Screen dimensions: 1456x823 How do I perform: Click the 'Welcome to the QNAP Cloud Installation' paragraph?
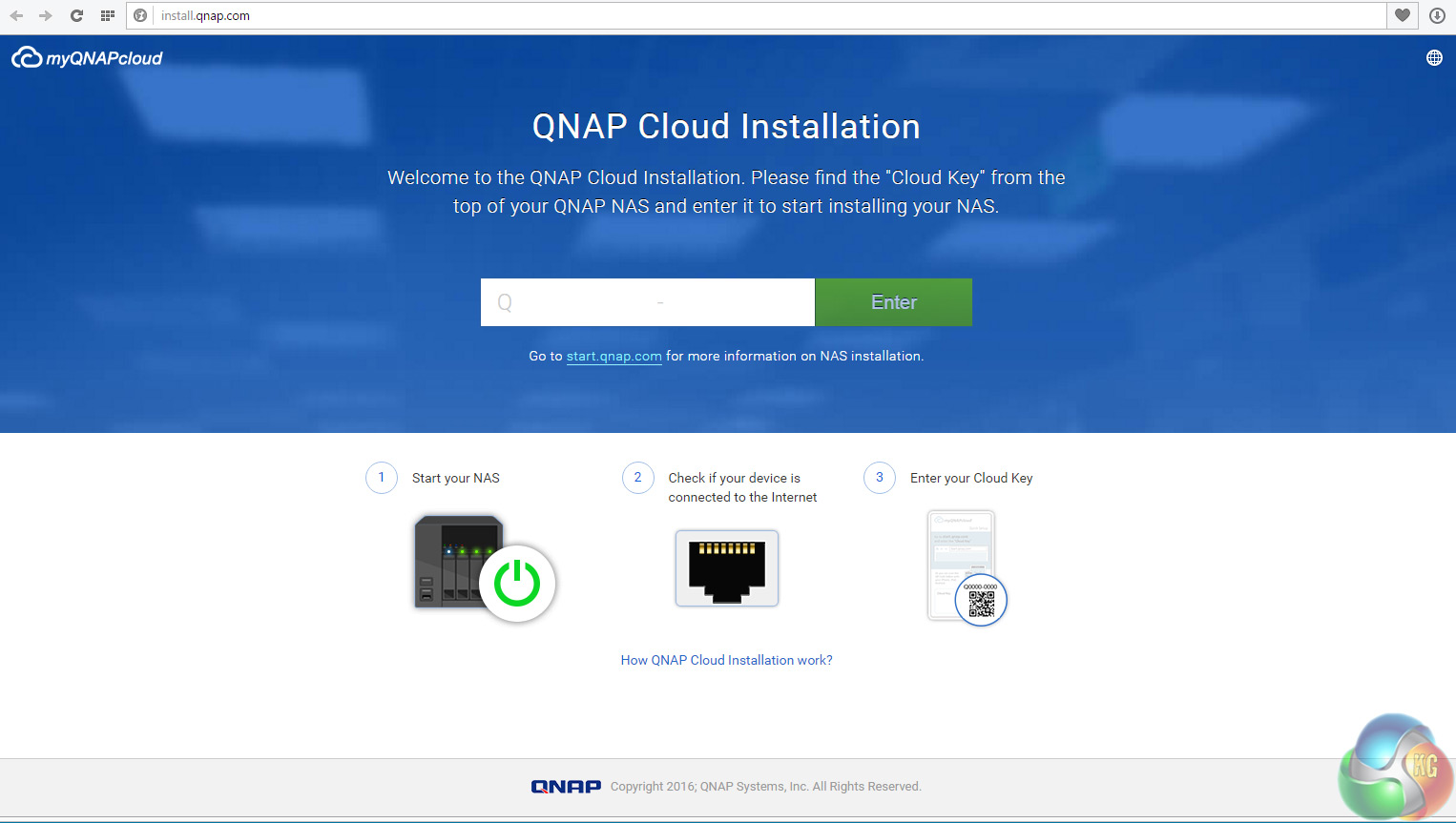(726, 192)
